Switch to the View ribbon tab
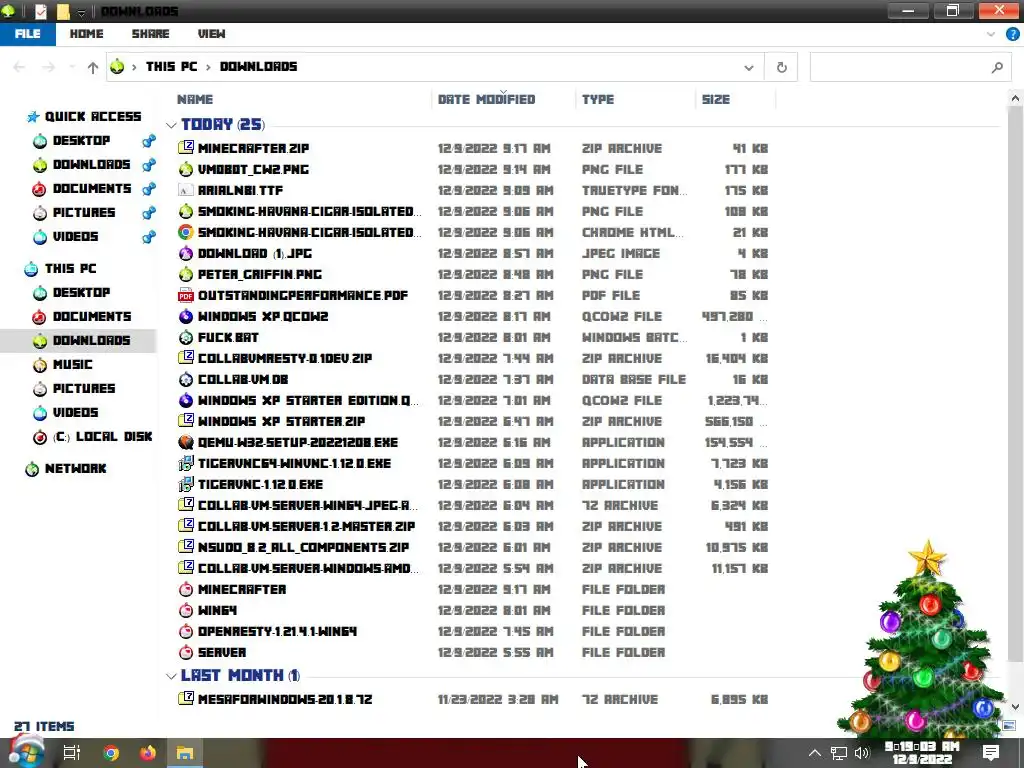 click(212, 34)
